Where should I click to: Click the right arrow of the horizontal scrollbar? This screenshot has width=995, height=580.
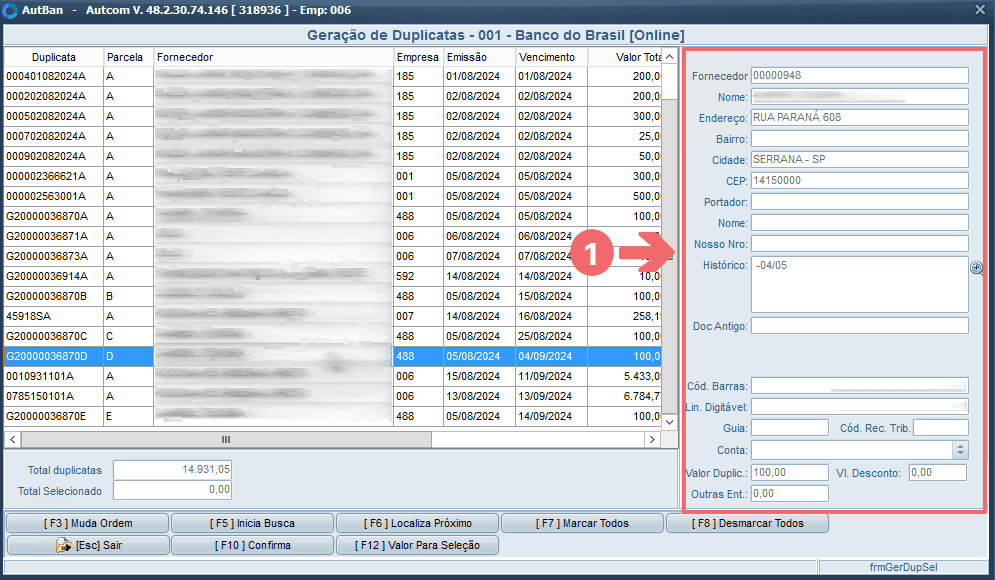[x=652, y=439]
